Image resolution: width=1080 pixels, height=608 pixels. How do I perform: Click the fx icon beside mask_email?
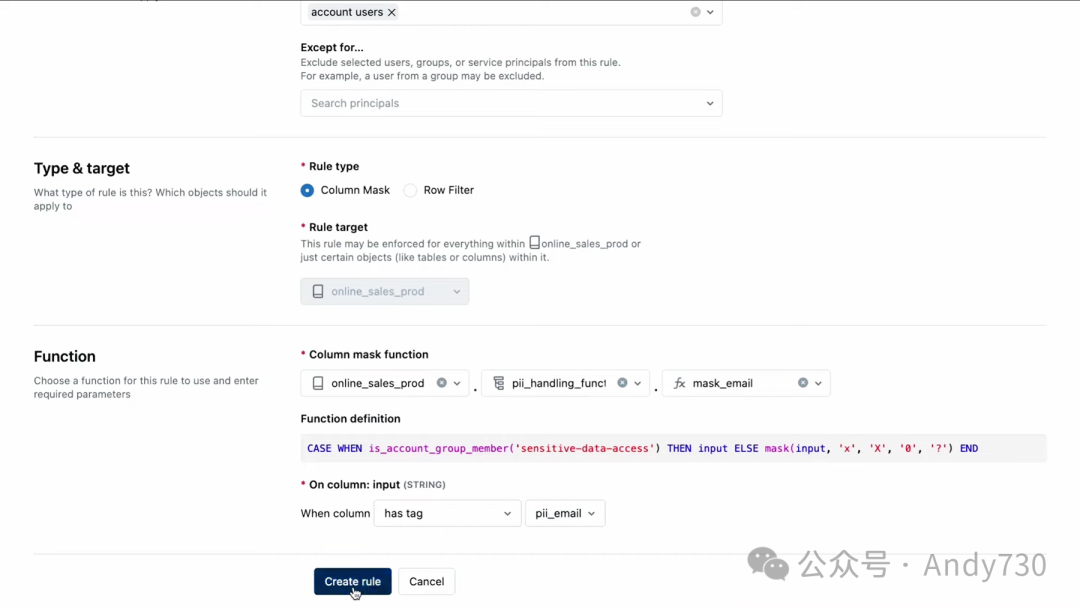tap(680, 383)
